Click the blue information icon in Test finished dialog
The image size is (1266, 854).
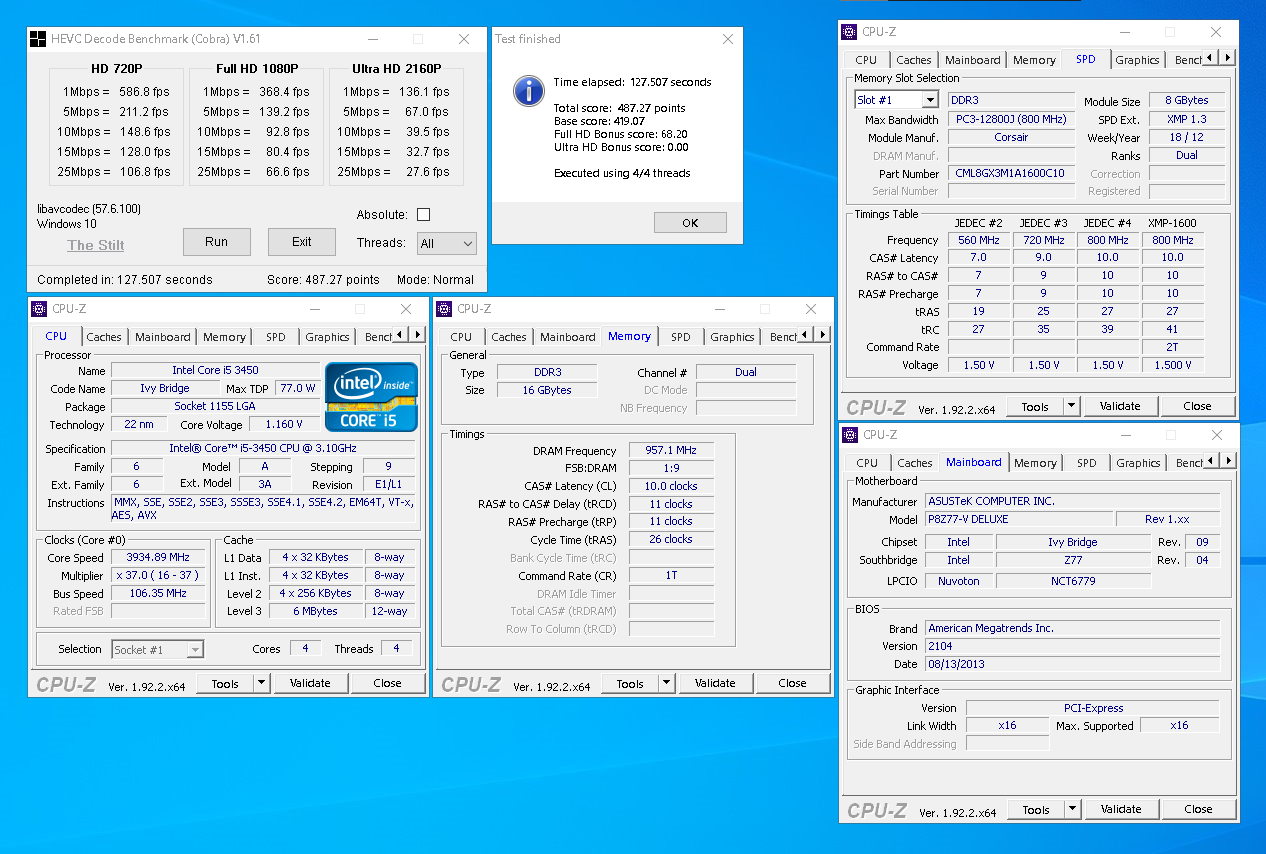[528, 91]
